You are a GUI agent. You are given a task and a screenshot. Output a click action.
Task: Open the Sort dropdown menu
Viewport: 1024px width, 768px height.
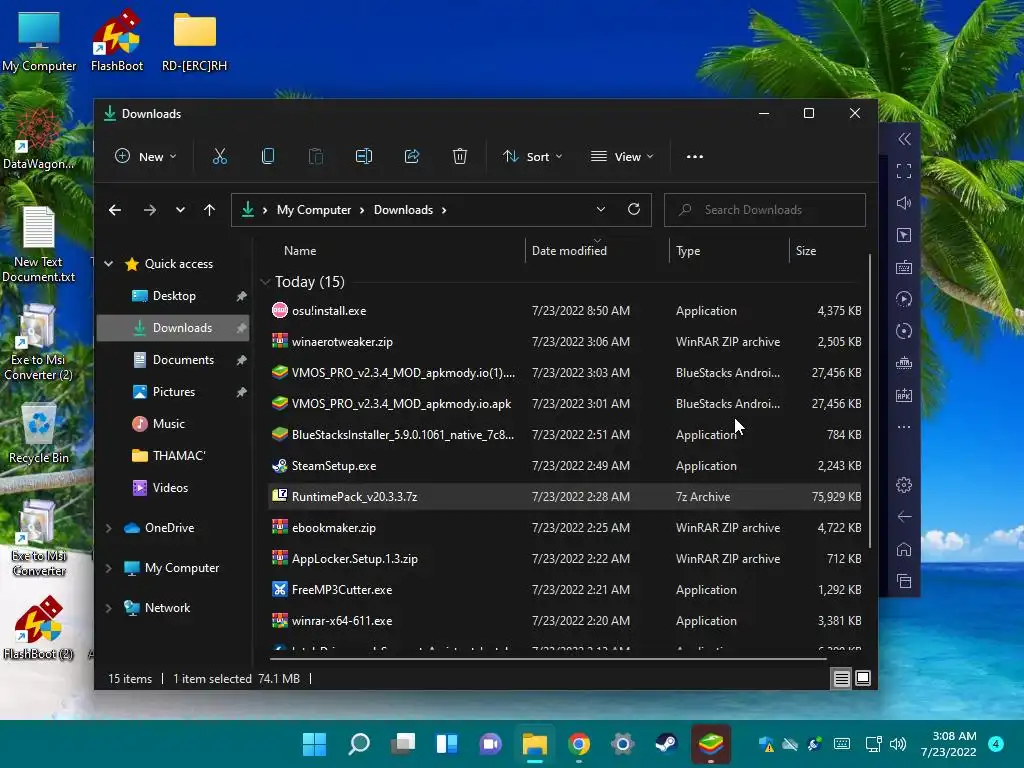[x=532, y=157]
